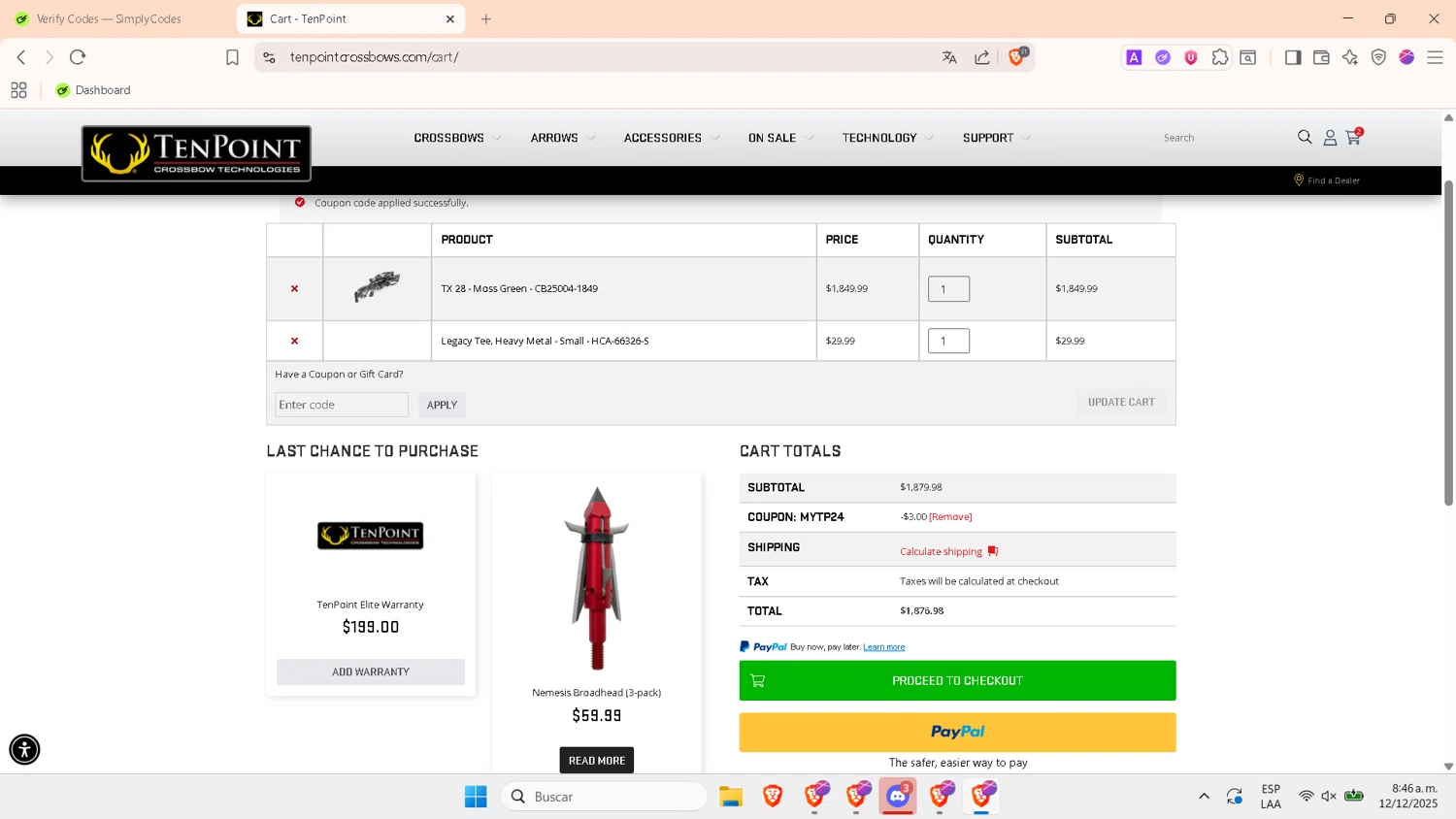Open the site search magnifier icon

click(x=1305, y=138)
